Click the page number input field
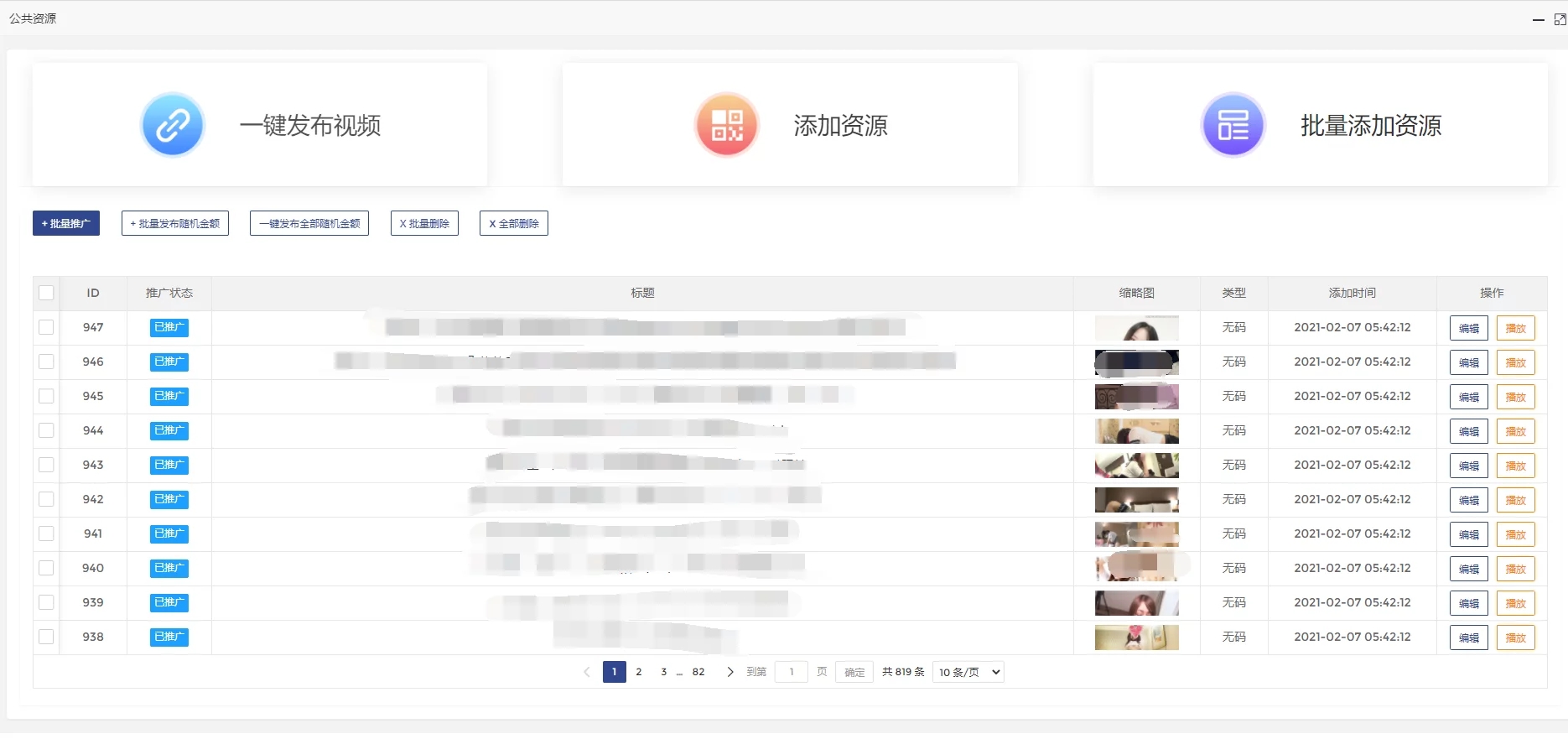Viewport: 1568px width, 739px height. (791, 672)
